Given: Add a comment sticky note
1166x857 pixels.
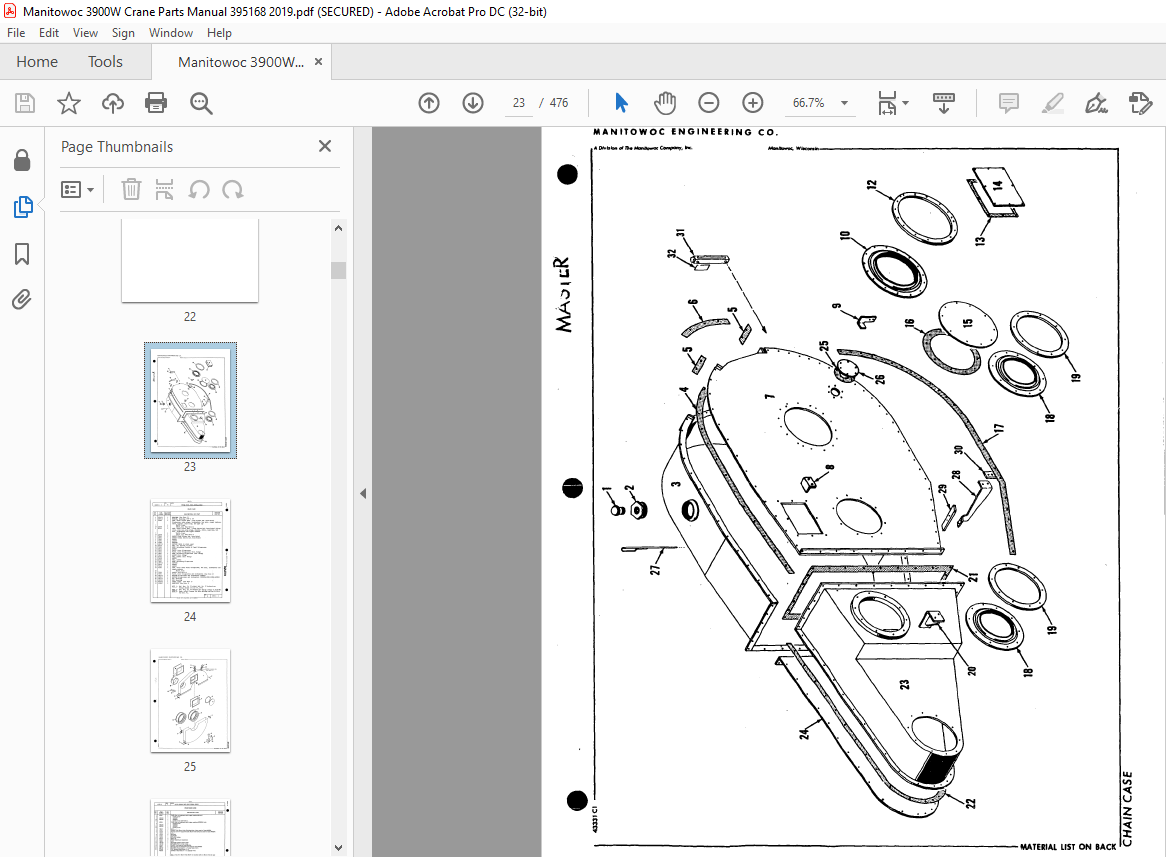Looking at the screenshot, I should point(1008,103).
